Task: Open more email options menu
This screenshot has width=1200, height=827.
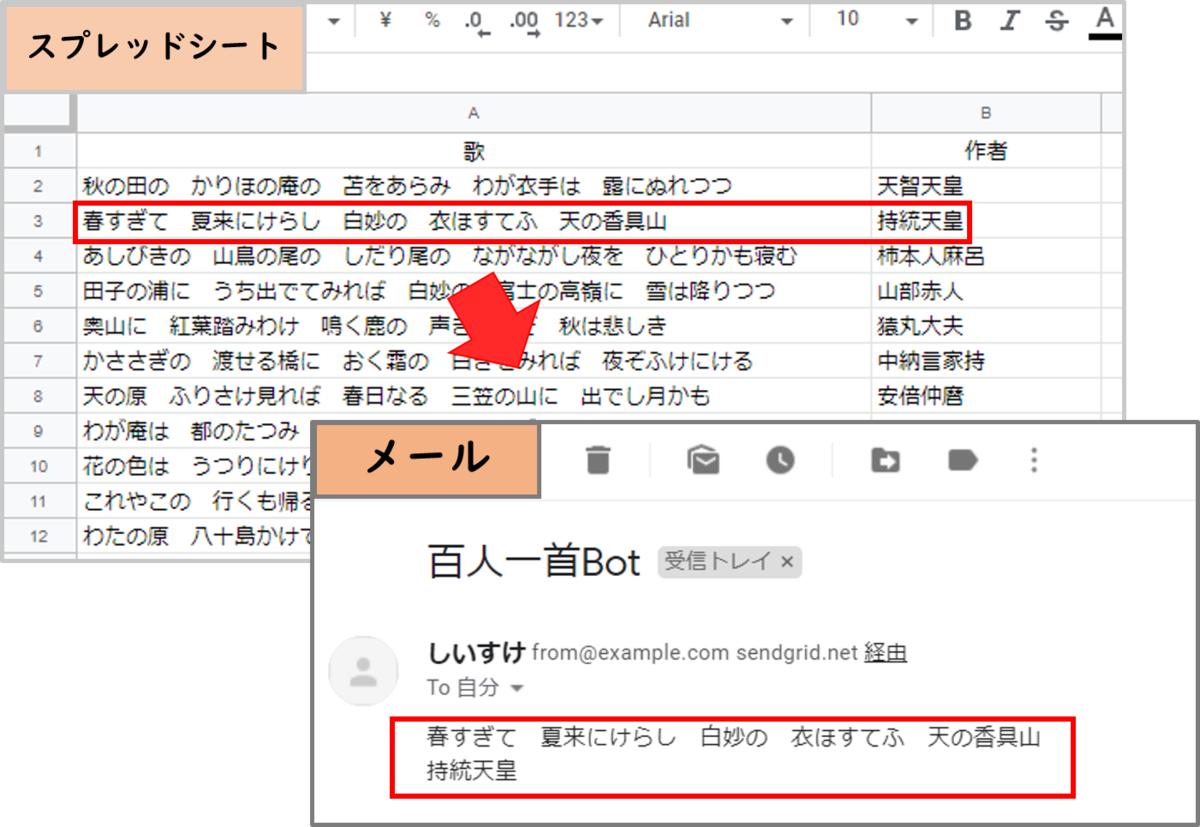Action: click(1034, 459)
